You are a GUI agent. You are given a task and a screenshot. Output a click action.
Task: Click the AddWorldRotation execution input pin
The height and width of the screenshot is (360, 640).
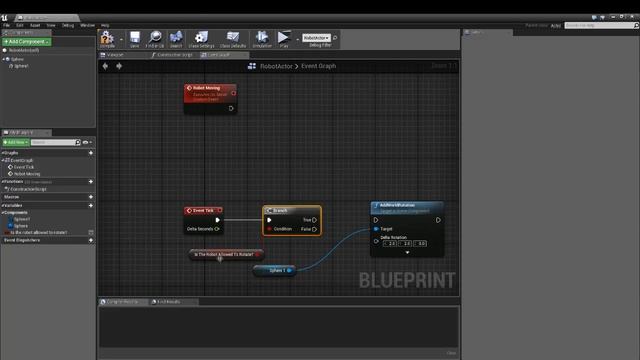376,220
